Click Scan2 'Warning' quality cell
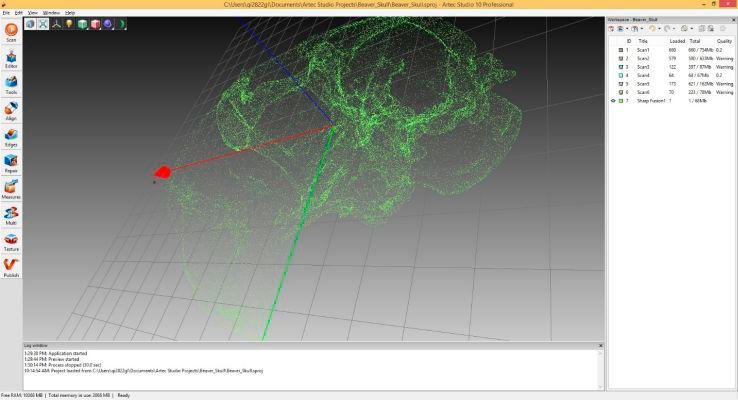This screenshot has height=400, width=738. tap(724, 58)
